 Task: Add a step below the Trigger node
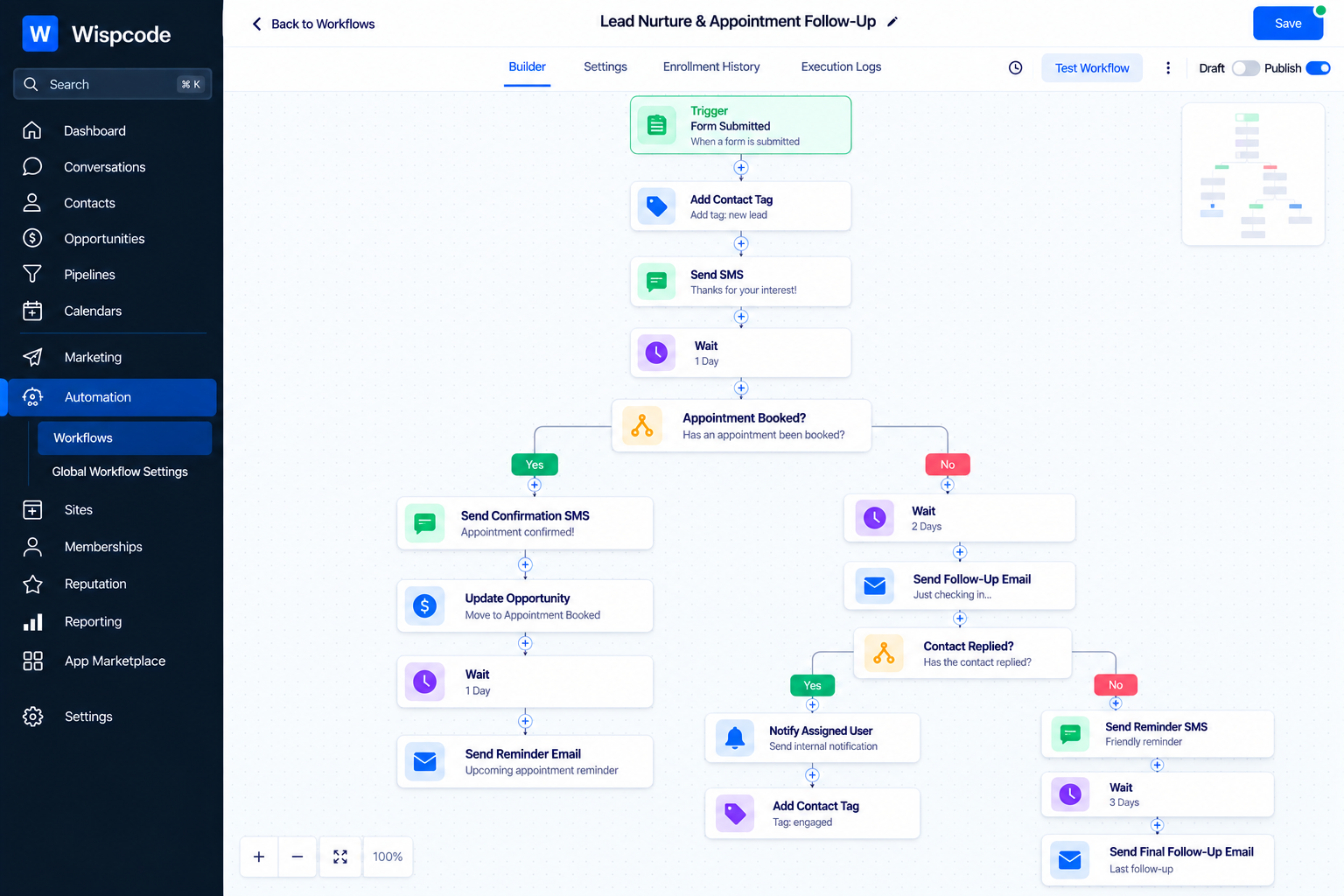point(741,168)
